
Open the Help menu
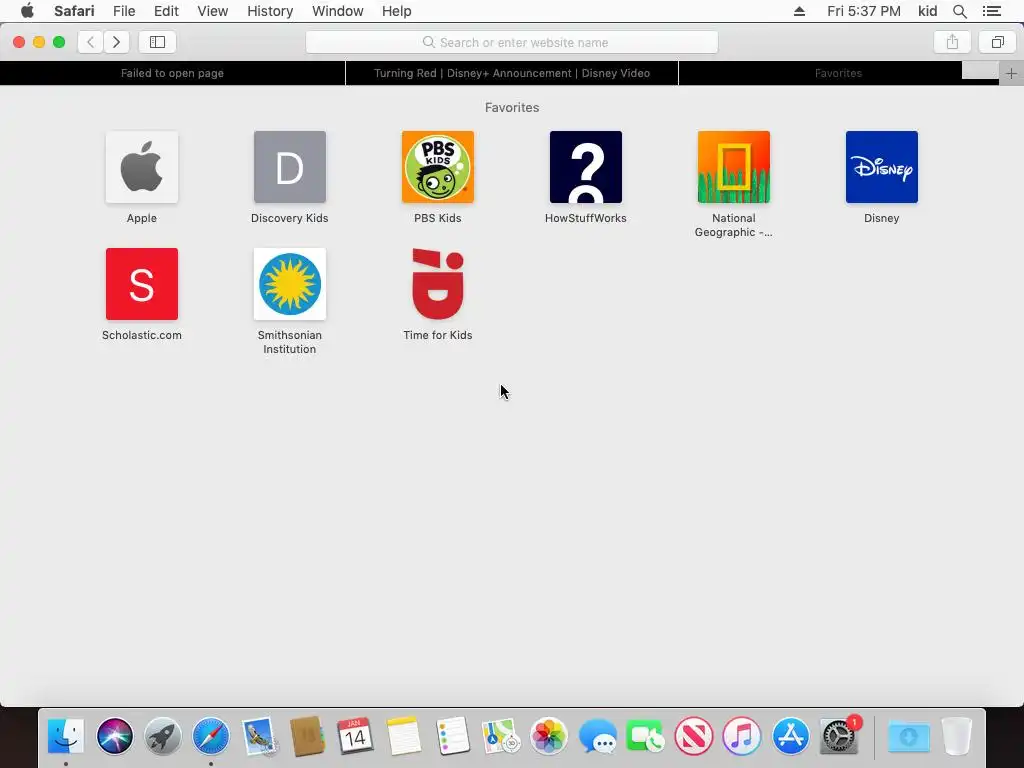click(396, 11)
